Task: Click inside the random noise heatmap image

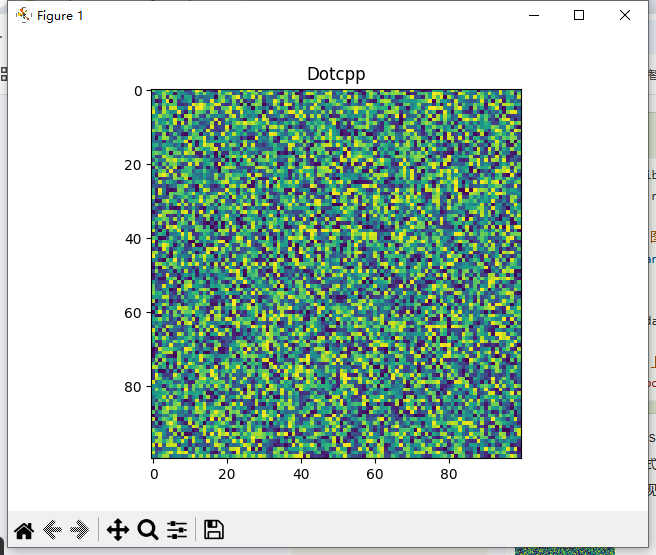Action: click(x=336, y=274)
